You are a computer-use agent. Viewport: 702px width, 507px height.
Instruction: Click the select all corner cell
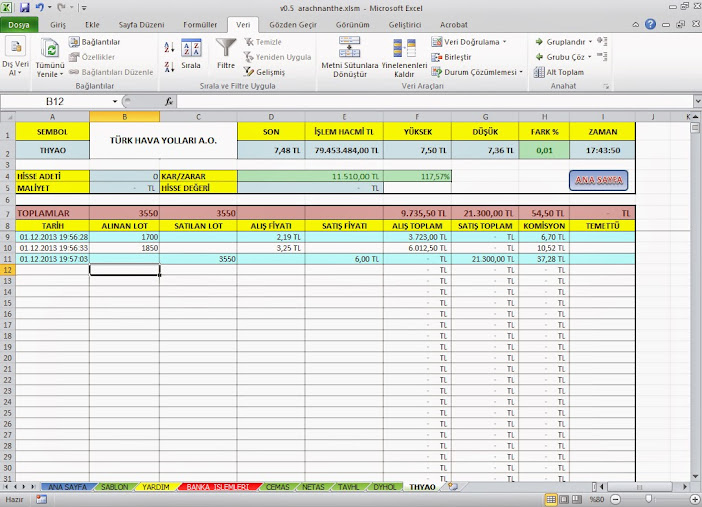coord(8,117)
